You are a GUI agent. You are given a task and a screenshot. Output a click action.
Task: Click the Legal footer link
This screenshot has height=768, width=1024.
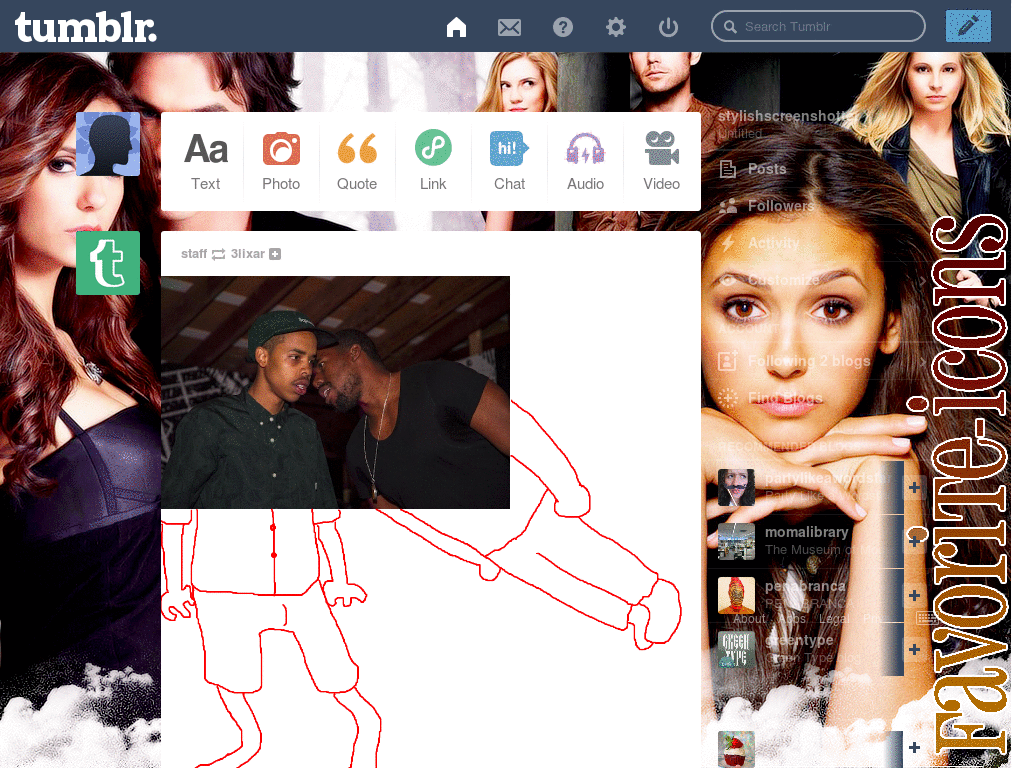(834, 618)
